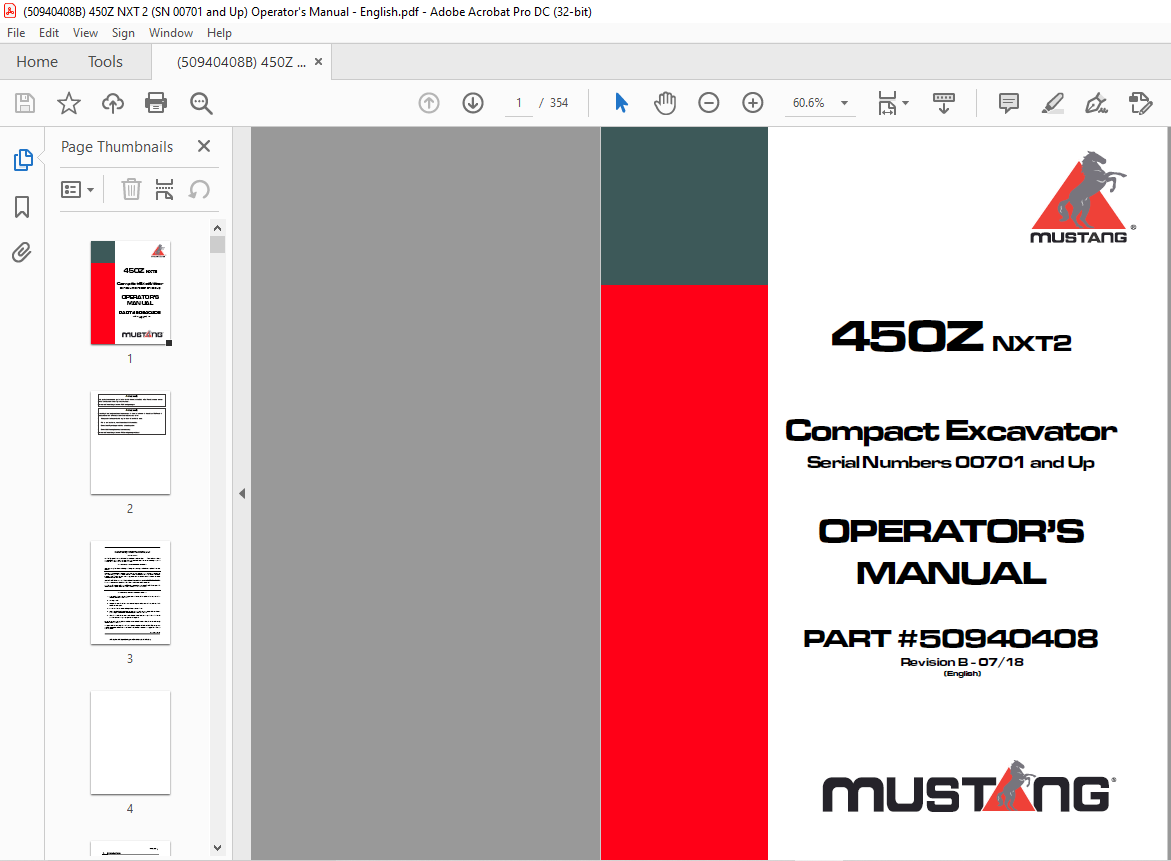
Task: Rotate pages in thumbnails panel
Action: 199,190
